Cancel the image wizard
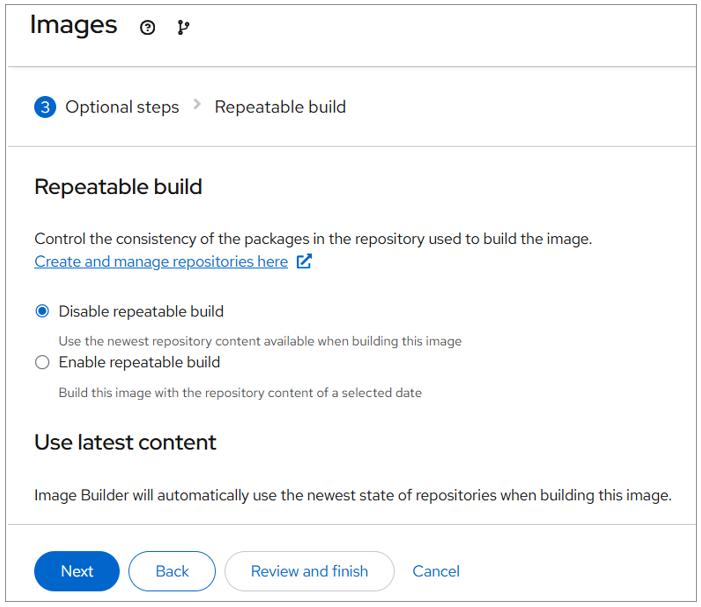701x607 pixels. (436, 571)
